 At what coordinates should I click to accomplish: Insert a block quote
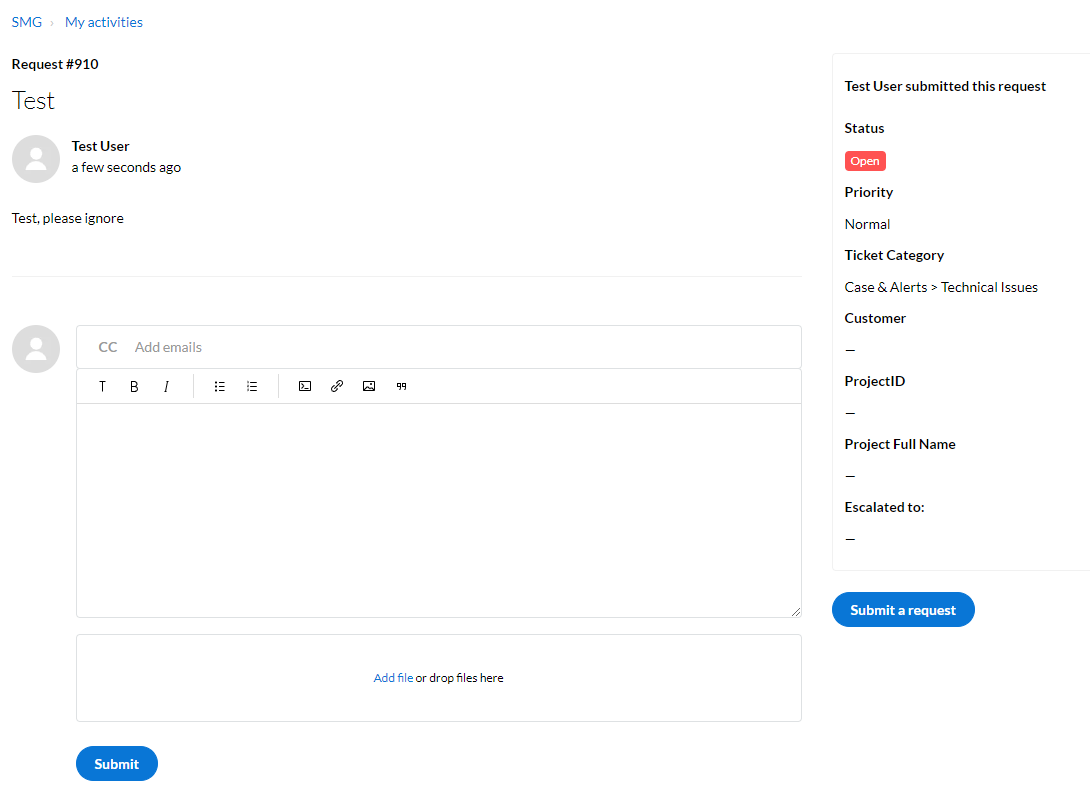(401, 387)
